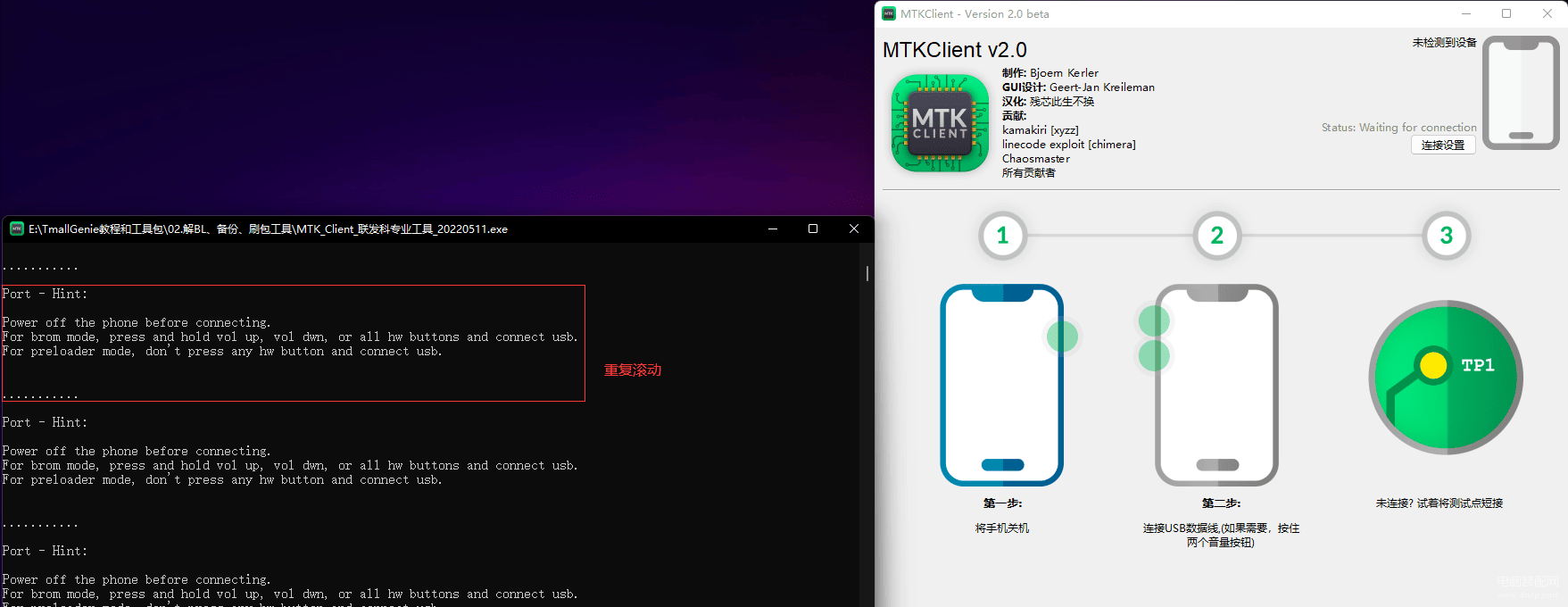Click the '制作: Bjoern Kerler' credit line
This screenshot has height=607, width=1568.
pyautogui.click(x=1050, y=73)
